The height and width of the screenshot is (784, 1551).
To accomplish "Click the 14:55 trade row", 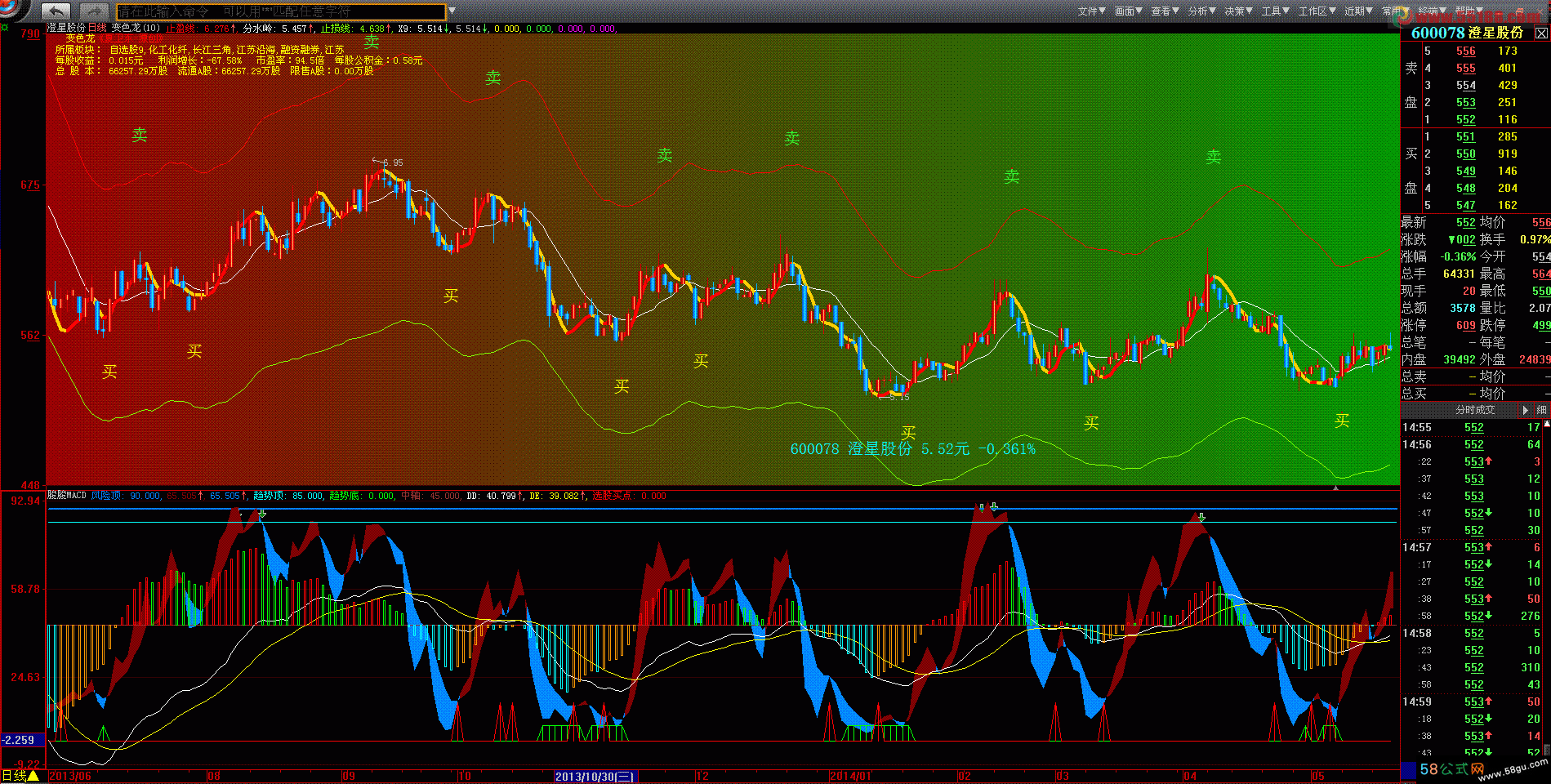I will pyautogui.click(x=1472, y=427).
